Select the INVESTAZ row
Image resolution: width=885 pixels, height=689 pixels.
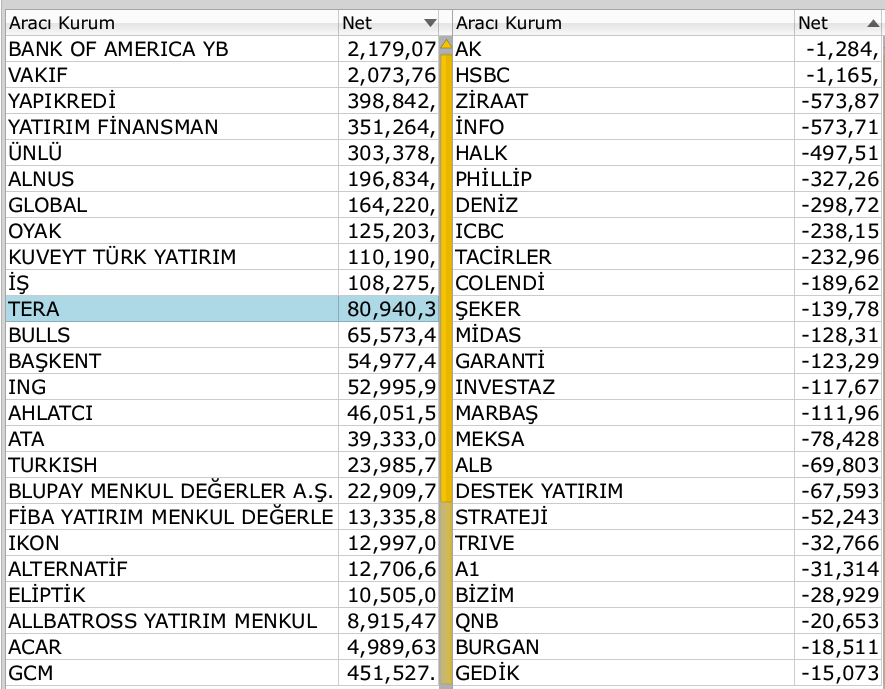(x=668, y=387)
